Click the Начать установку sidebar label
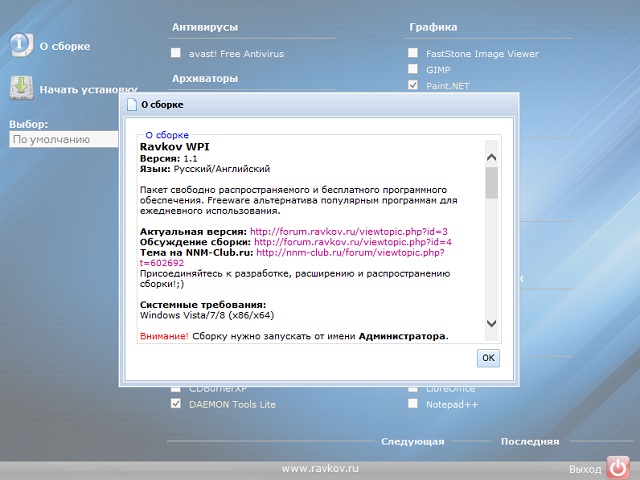 tap(88, 89)
